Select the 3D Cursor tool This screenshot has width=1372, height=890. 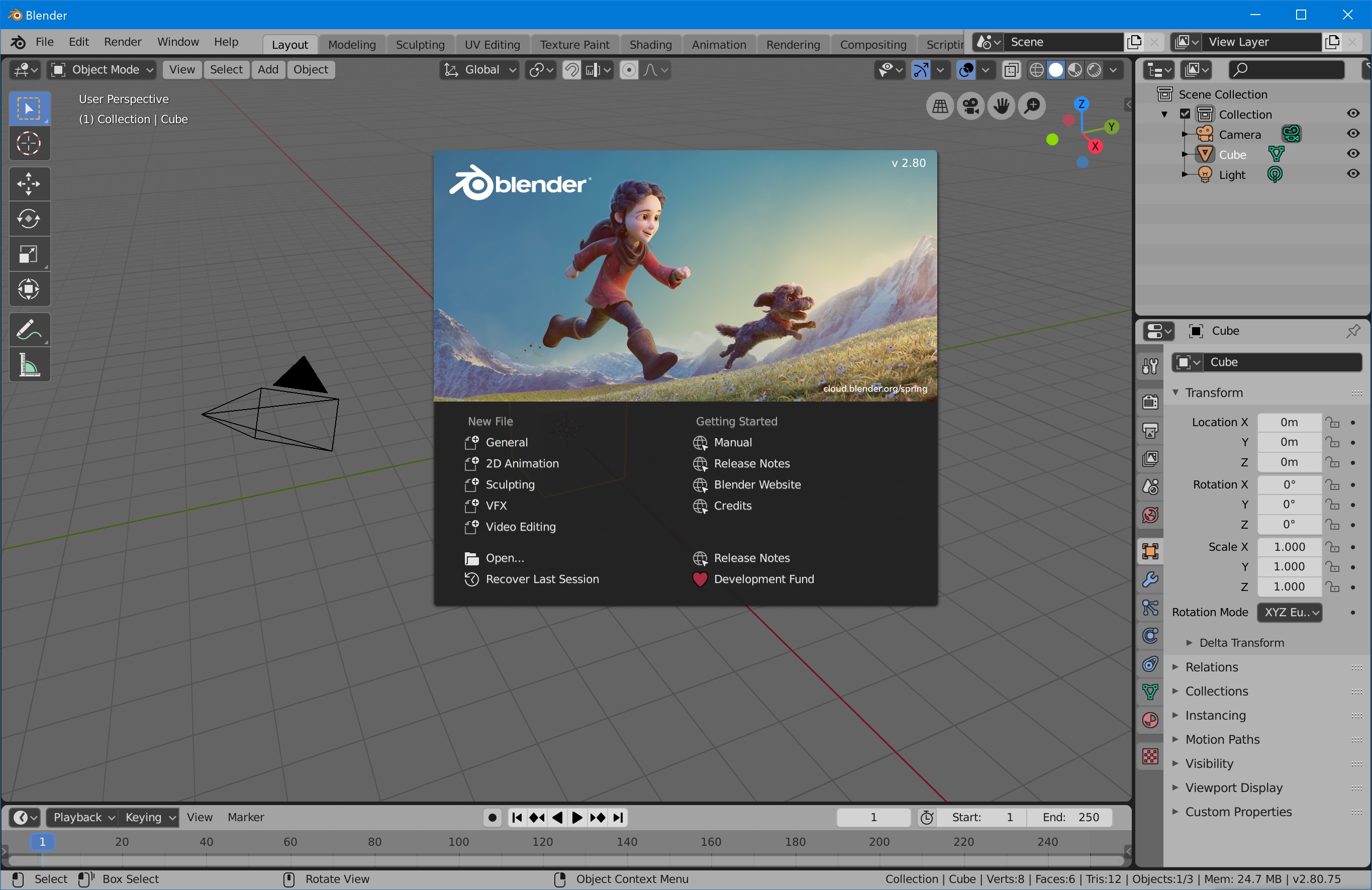(x=28, y=143)
